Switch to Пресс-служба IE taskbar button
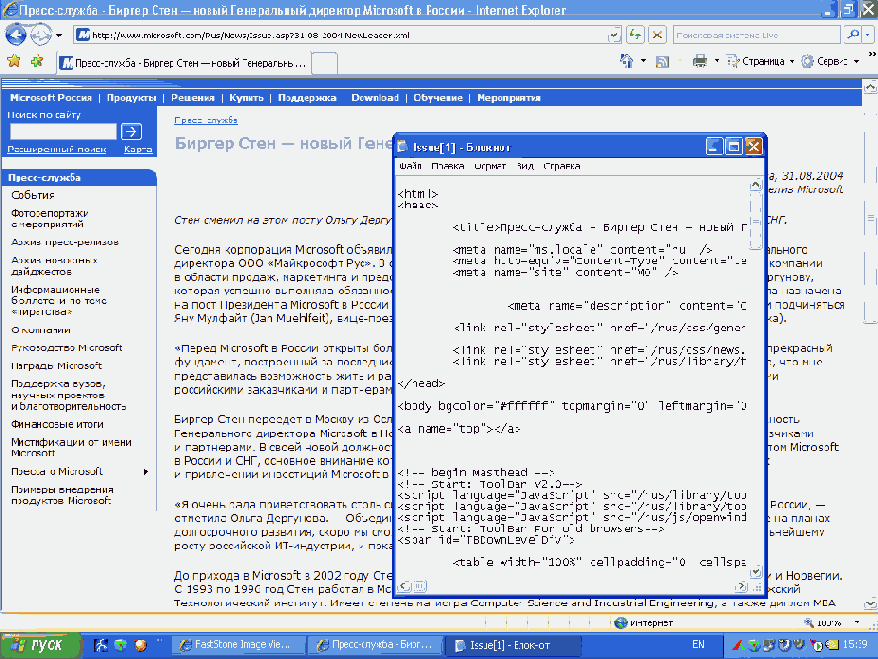 coord(376,645)
